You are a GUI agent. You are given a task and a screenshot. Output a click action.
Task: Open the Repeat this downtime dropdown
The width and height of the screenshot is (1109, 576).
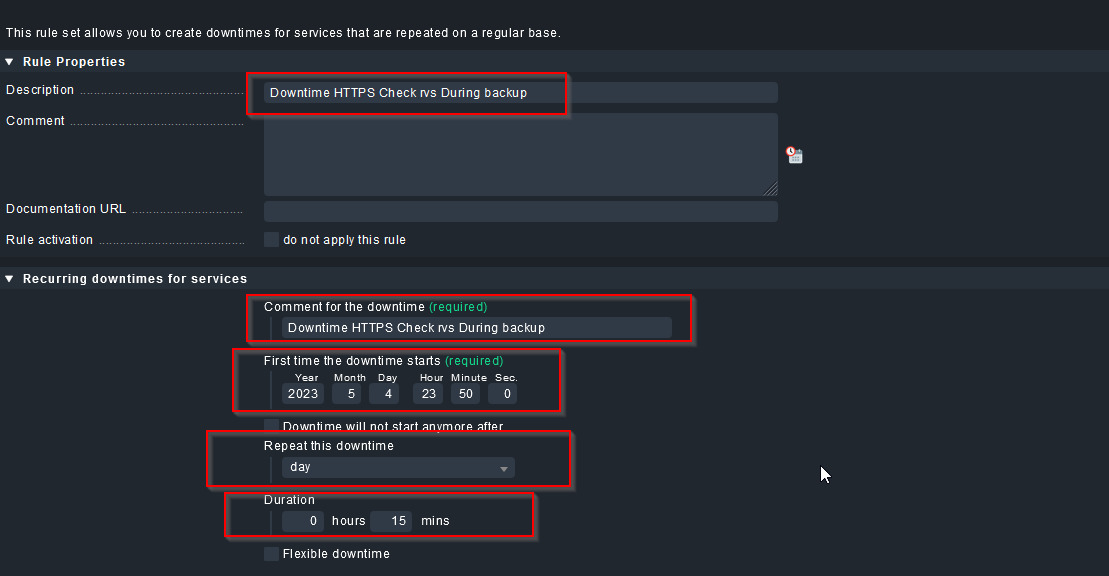coord(398,468)
